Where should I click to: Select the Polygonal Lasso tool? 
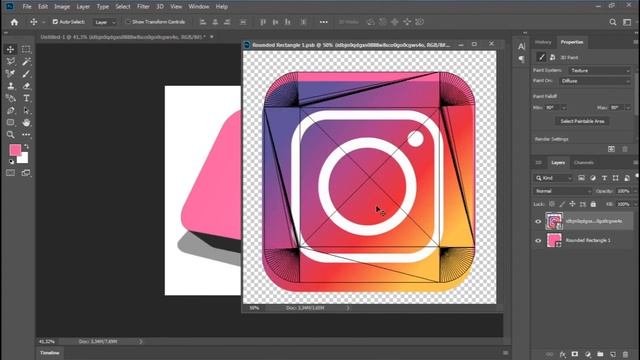pyautogui.click(x=11, y=62)
